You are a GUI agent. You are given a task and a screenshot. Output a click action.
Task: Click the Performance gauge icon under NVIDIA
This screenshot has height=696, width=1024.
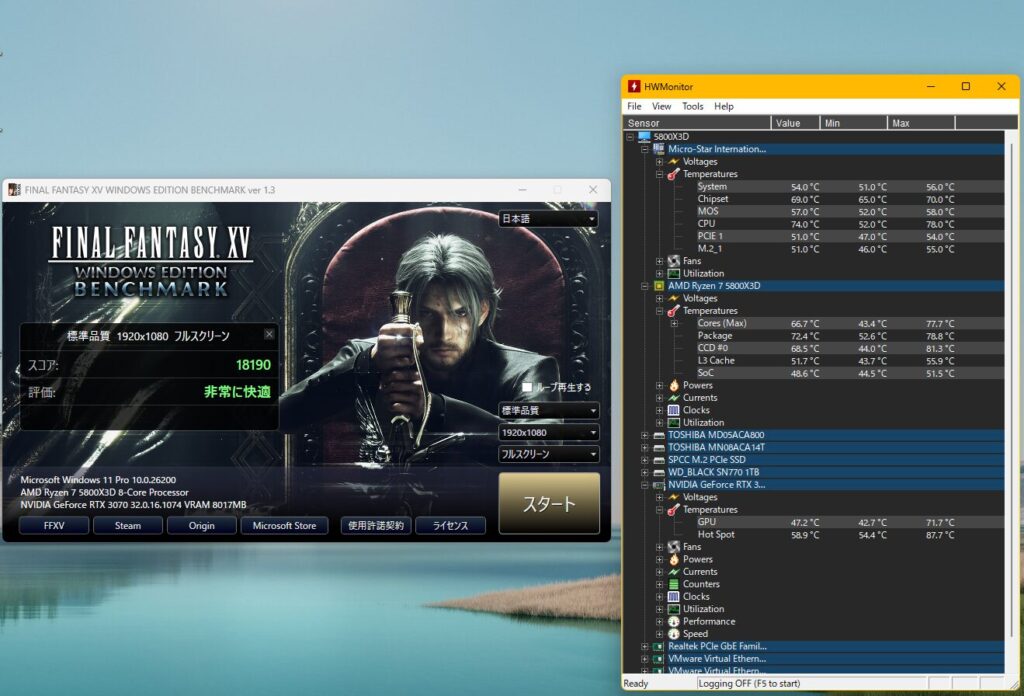pyautogui.click(x=673, y=621)
